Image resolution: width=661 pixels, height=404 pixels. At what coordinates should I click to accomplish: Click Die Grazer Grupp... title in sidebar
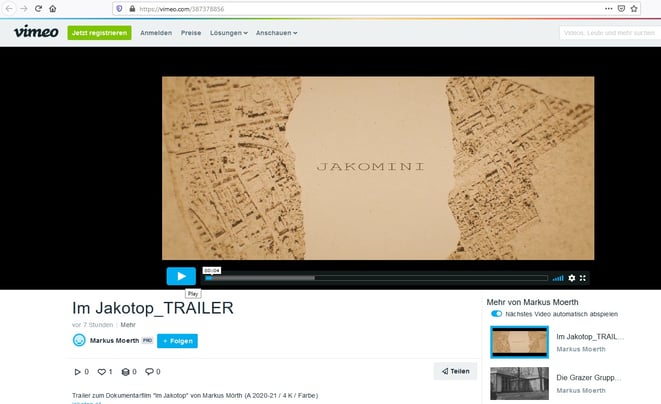pos(588,377)
